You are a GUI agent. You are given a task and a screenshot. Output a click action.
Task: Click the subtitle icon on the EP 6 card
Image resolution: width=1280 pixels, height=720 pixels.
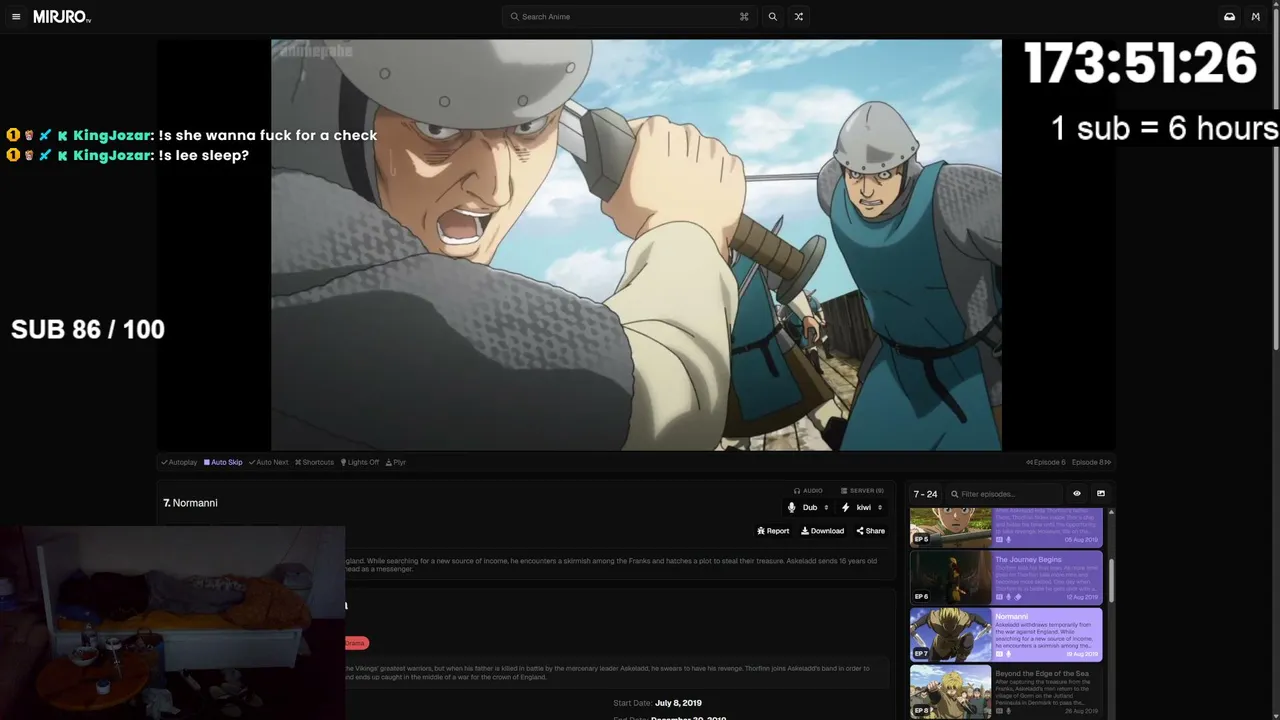(x=999, y=597)
